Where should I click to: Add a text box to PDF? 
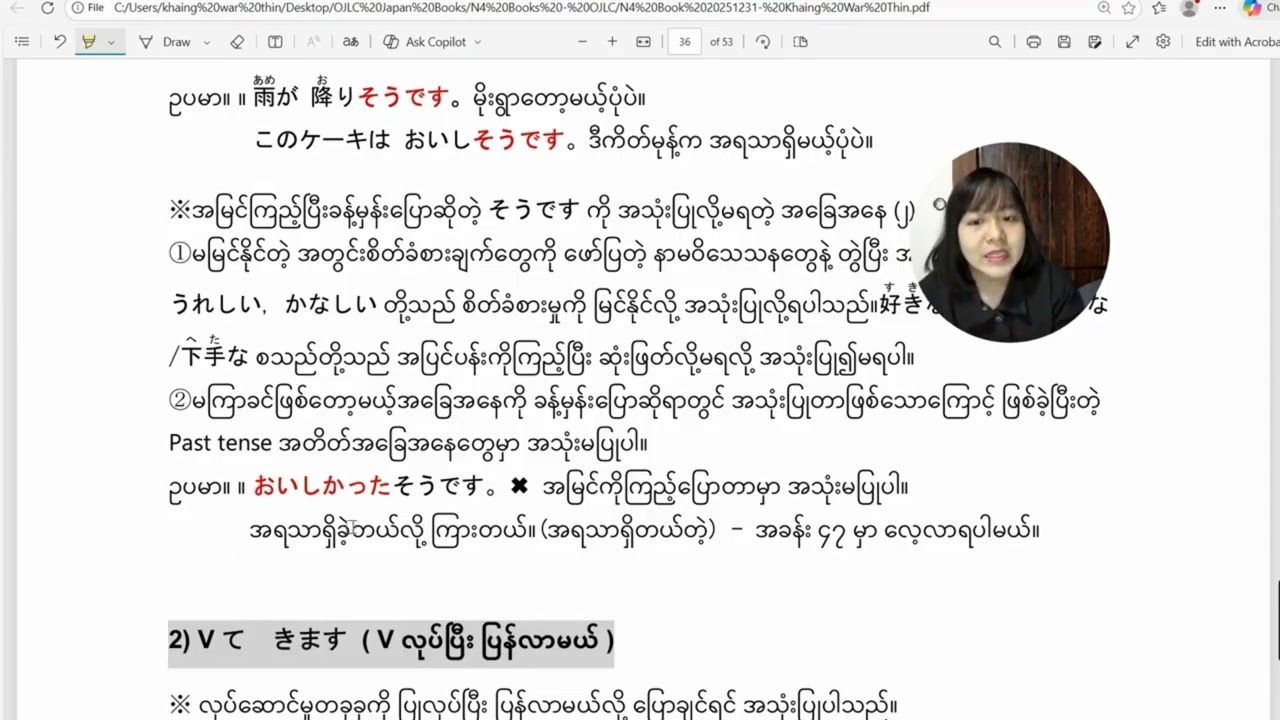(x=275, y=42)
